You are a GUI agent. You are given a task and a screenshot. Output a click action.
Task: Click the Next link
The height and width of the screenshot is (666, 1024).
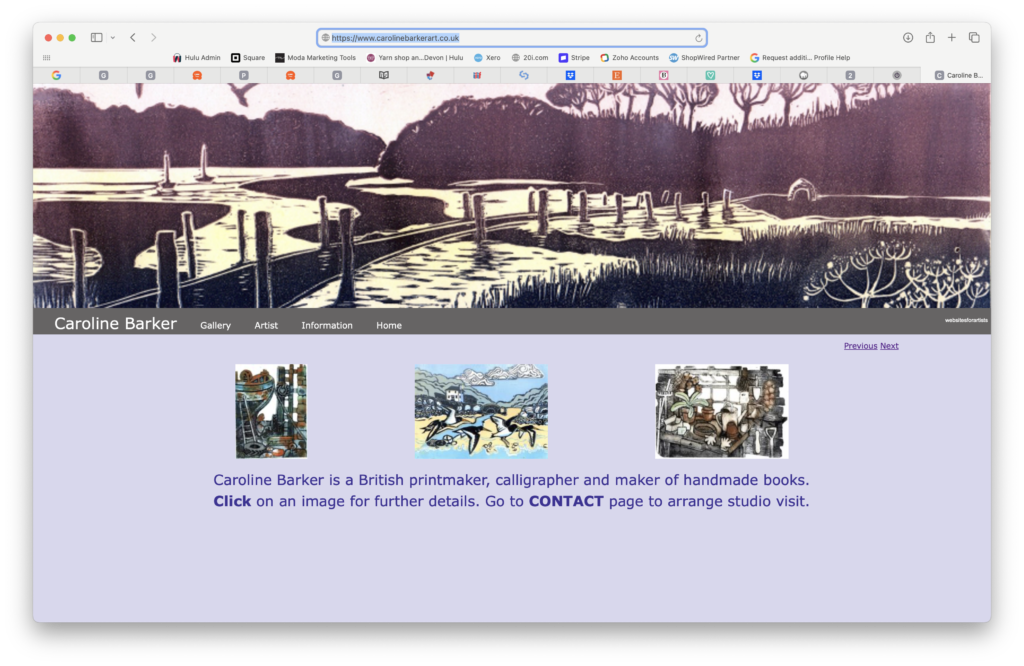tap(889, 346)
